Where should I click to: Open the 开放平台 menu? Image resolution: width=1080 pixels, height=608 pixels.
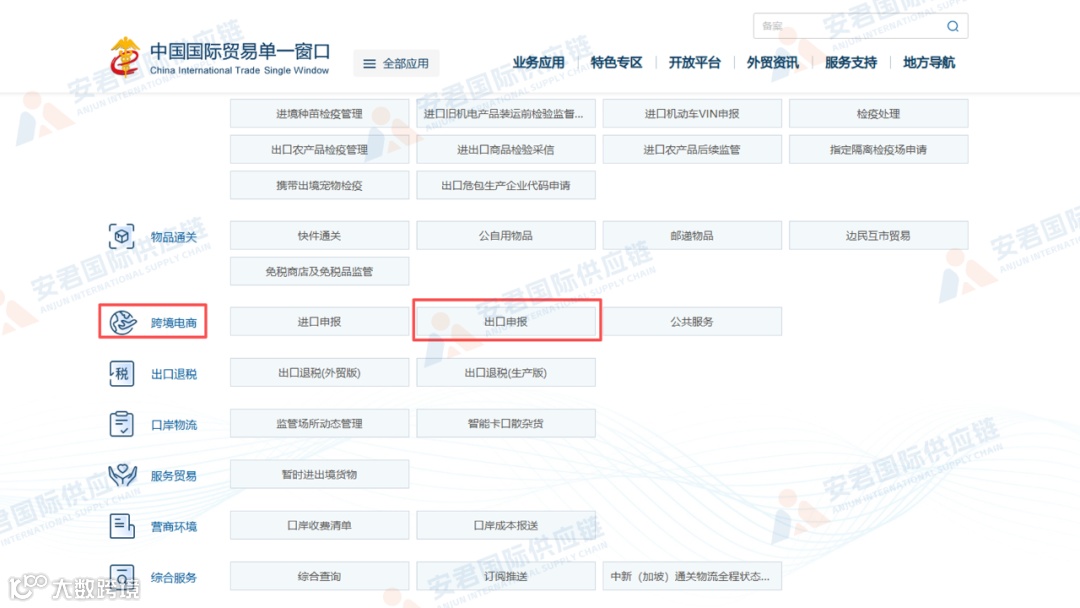(x=694, y=63)
